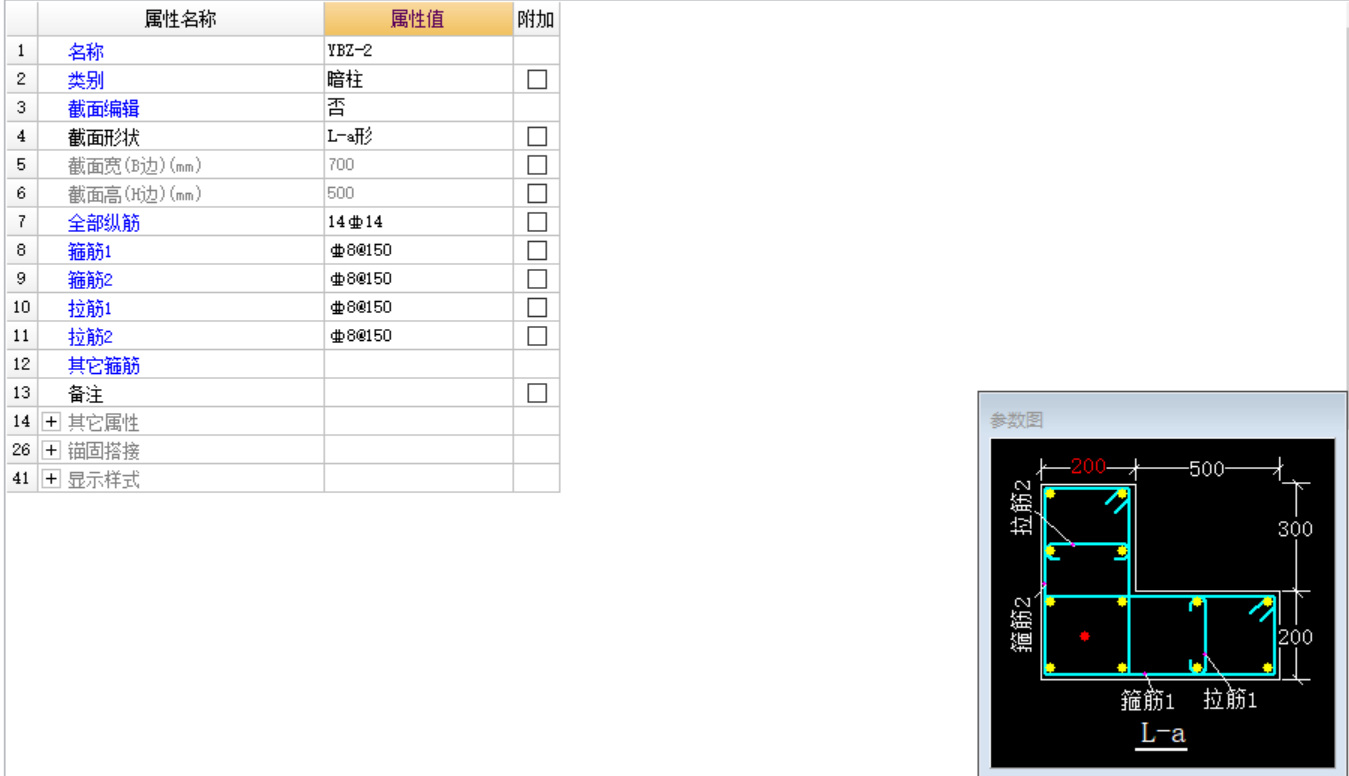The height and width of the screenshot is (776, 1349).
Task: Edit the 全部纵筋 value 14⌽14
Action: coord(419,222)
